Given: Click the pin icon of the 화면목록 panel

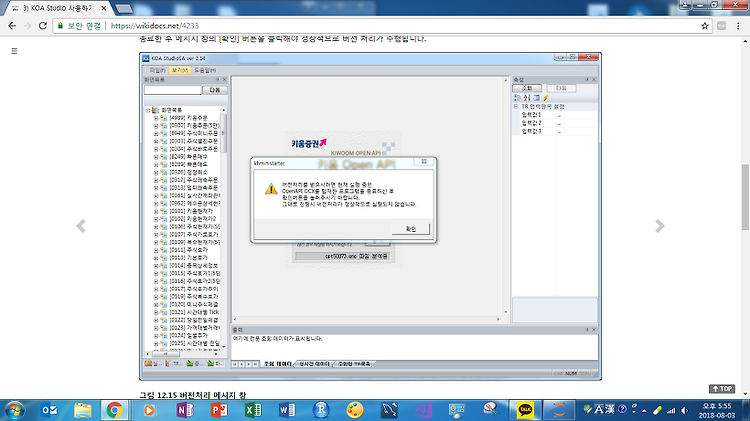Looking at the screenshot, I should pyautogui.click(x=217, y=79).
